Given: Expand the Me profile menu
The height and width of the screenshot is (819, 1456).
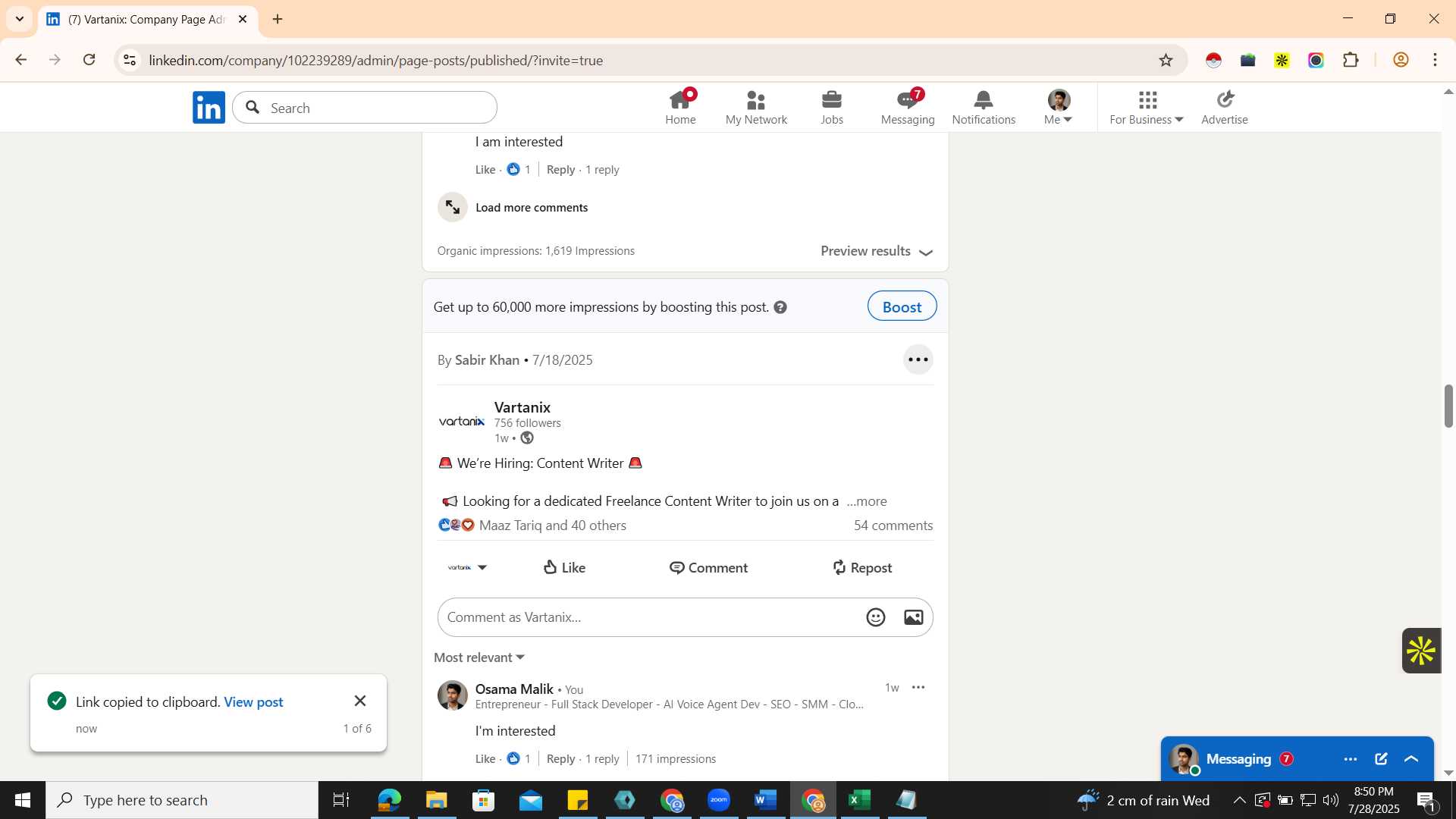Looking at the screenshot, I should pyautogui.click(x=1058, y=108).
